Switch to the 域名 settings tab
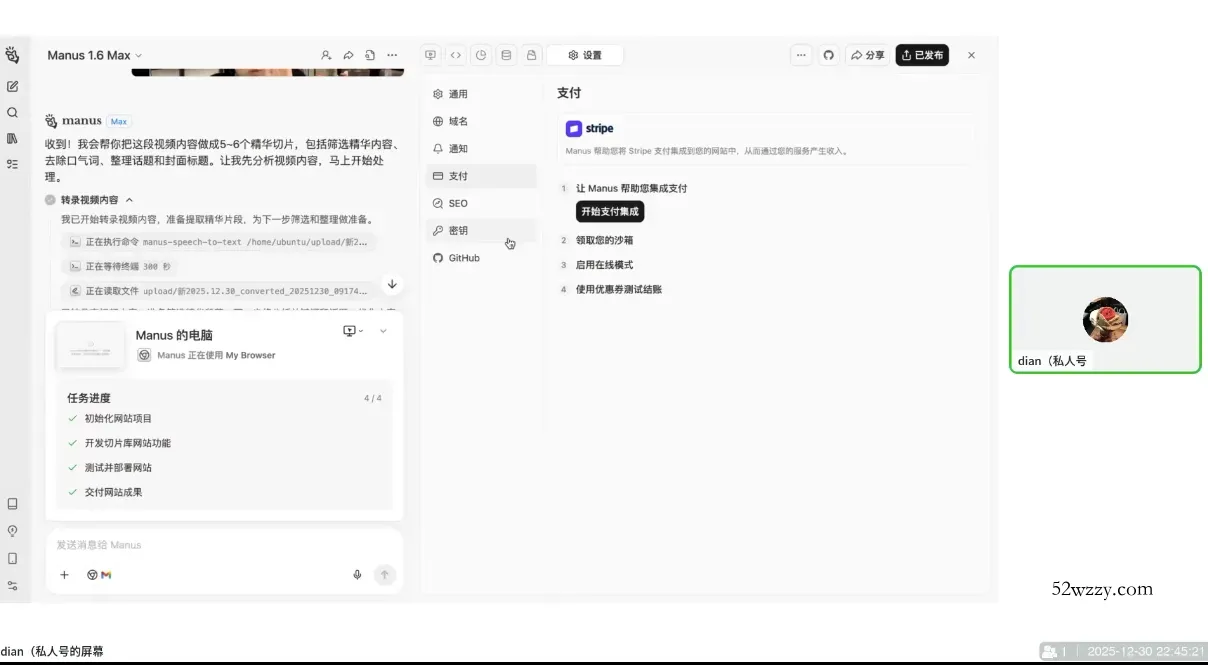This screenshot has height=665, width=1208. [x=457, y=122]
